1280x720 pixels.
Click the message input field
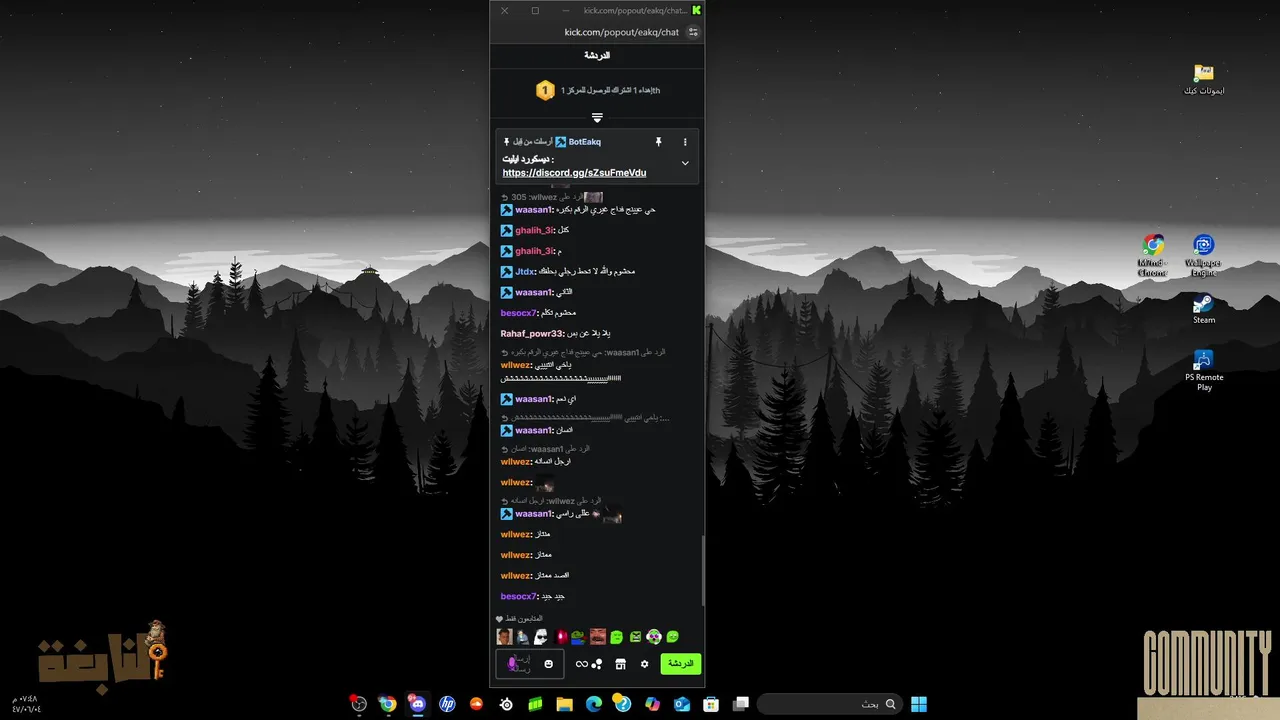point(530,664)
